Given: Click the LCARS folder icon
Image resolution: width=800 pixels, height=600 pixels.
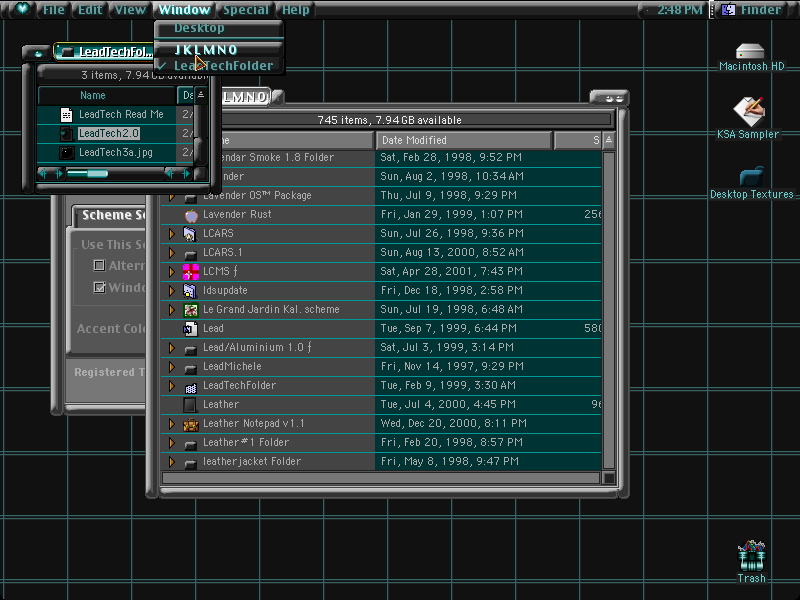Looking at the screenshot, I should pos(190,234).
